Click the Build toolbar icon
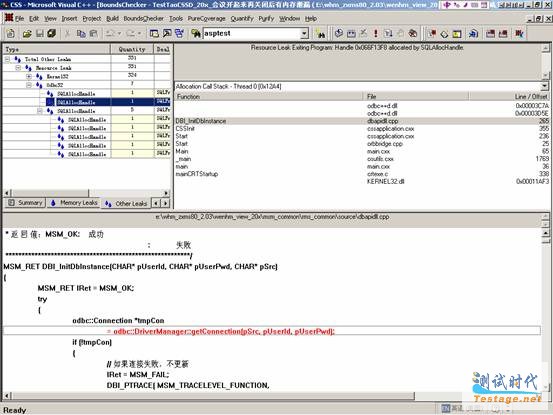The image size is (553, 415). click(351, 33)
